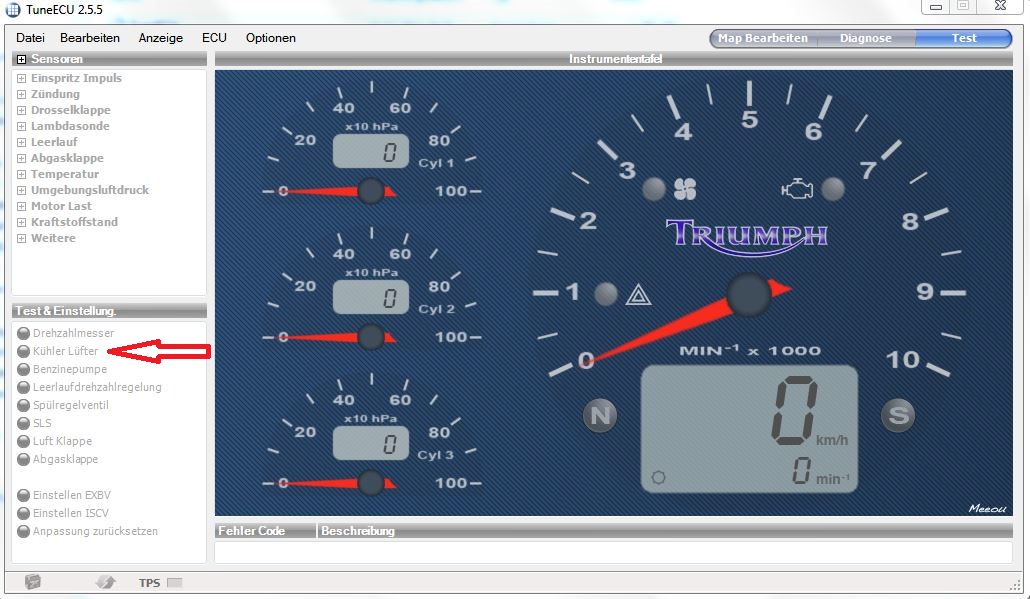Expand the Leerlauf tree node

click(x=21, y=142)
